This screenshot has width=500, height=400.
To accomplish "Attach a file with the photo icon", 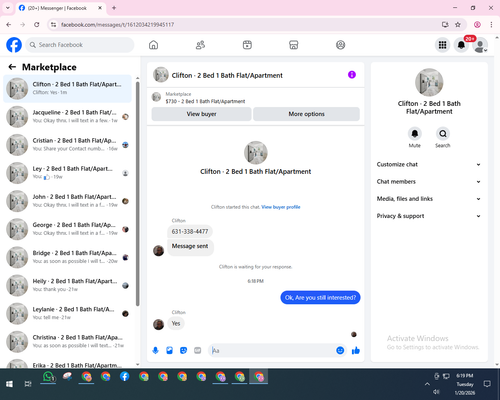I will point(169,350).
